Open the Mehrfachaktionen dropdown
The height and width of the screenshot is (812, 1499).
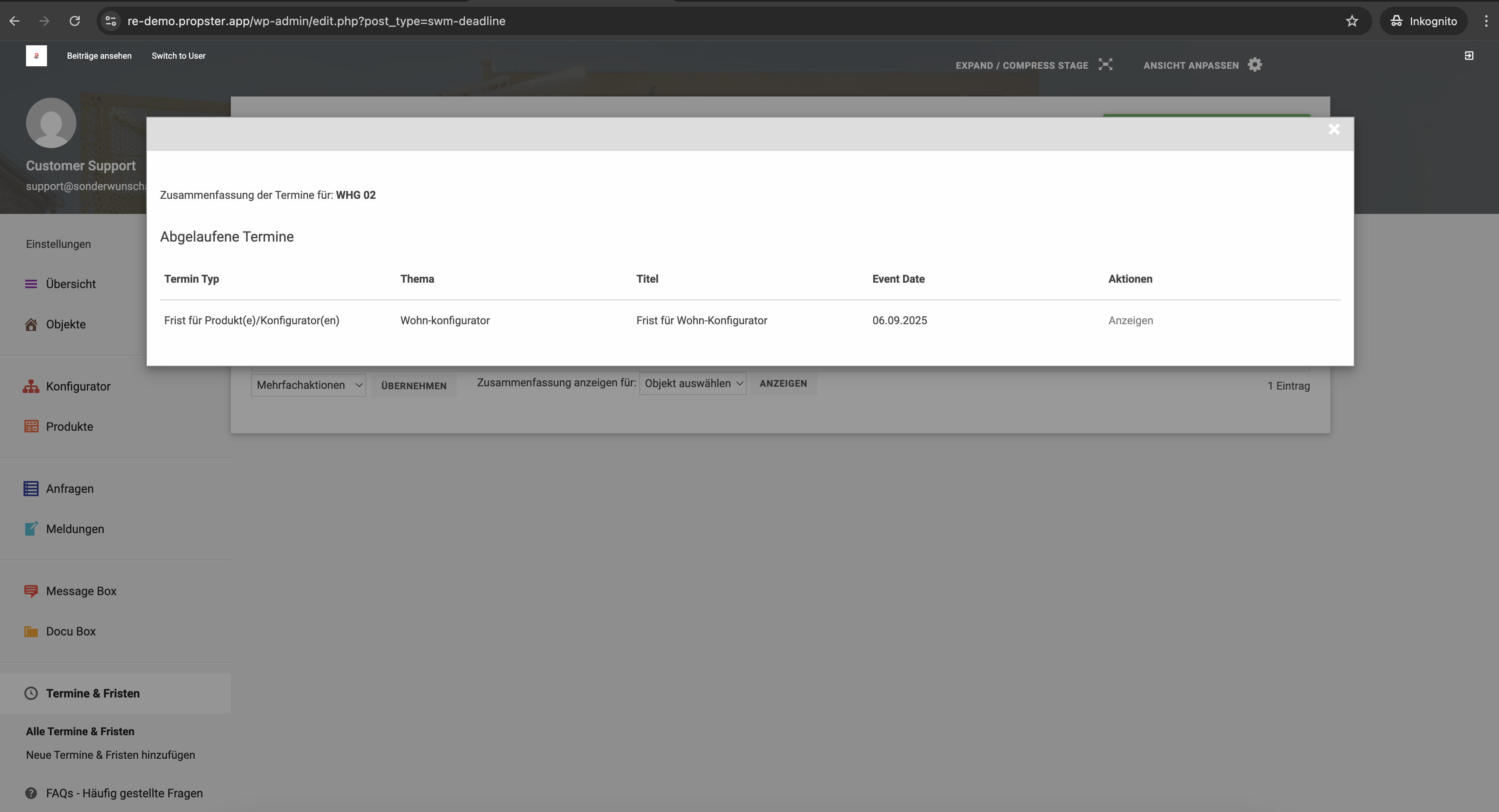[x=308, y=385]
